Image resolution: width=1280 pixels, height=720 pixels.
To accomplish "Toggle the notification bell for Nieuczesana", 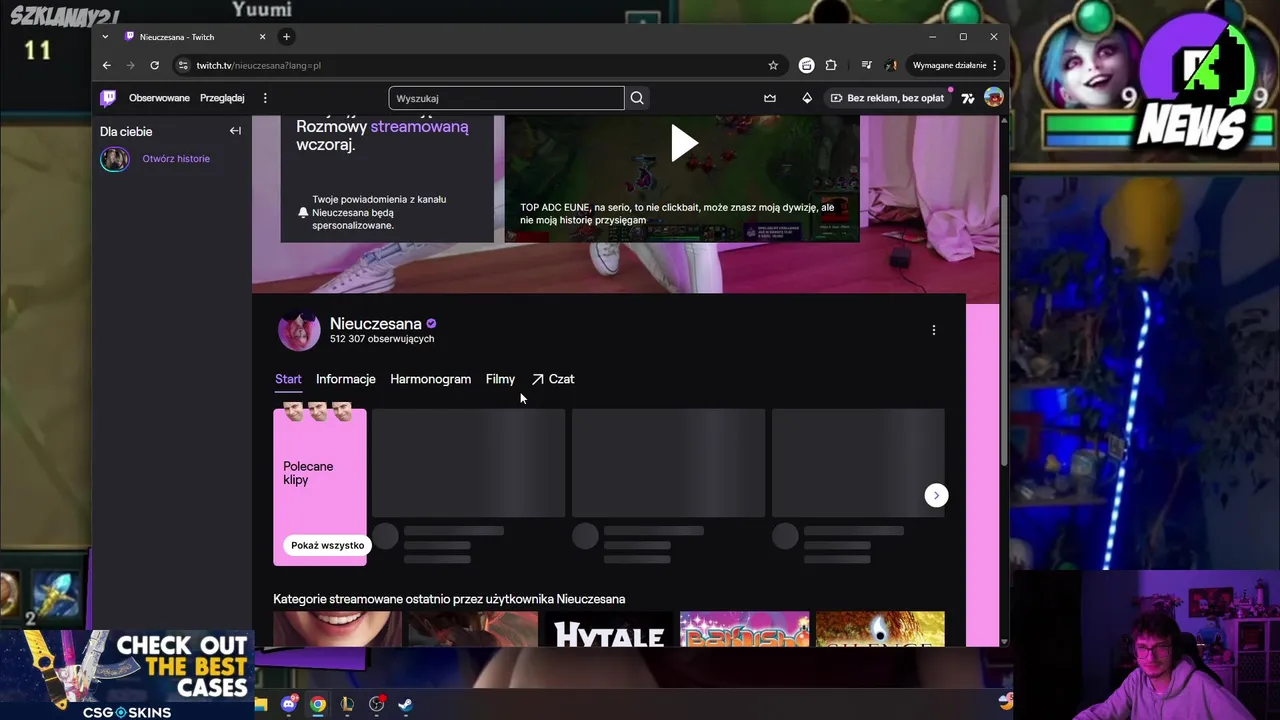I will coord(303,212).
